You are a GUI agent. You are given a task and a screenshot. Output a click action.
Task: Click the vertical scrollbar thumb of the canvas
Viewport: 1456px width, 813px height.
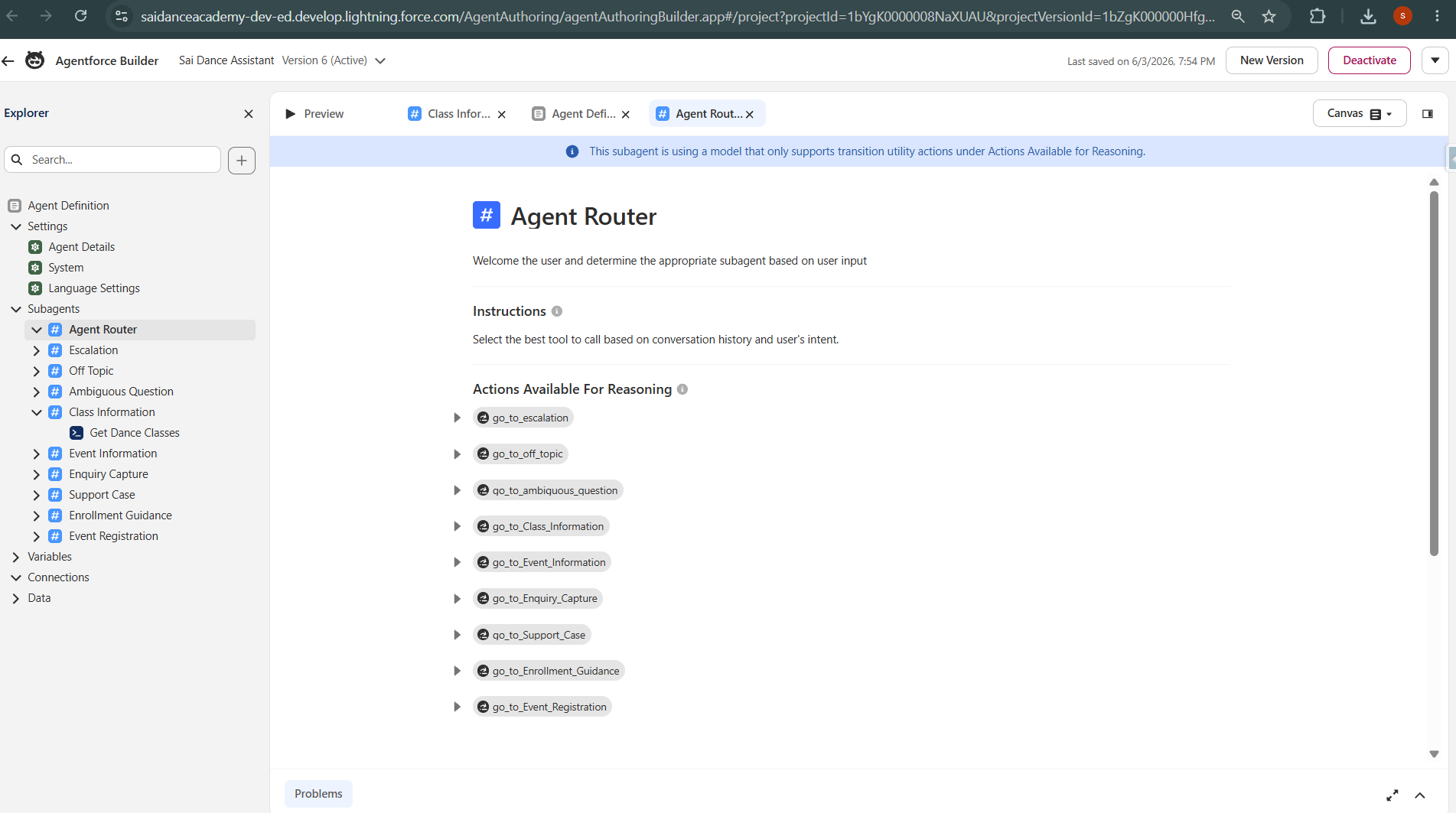[x=1434, y=373]
